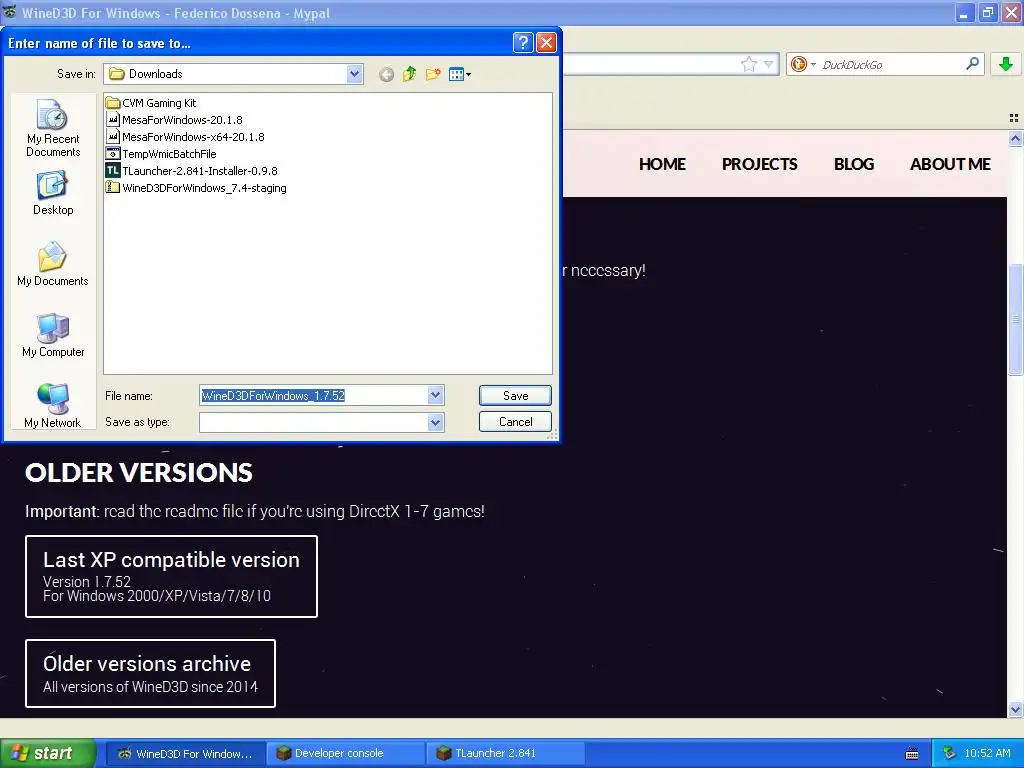Switch to TLauncher 2.841 taskbar item
Image resolution: width=1024 pixels, height=768 pixels.
pyautogui.click(x=505, y=754)
